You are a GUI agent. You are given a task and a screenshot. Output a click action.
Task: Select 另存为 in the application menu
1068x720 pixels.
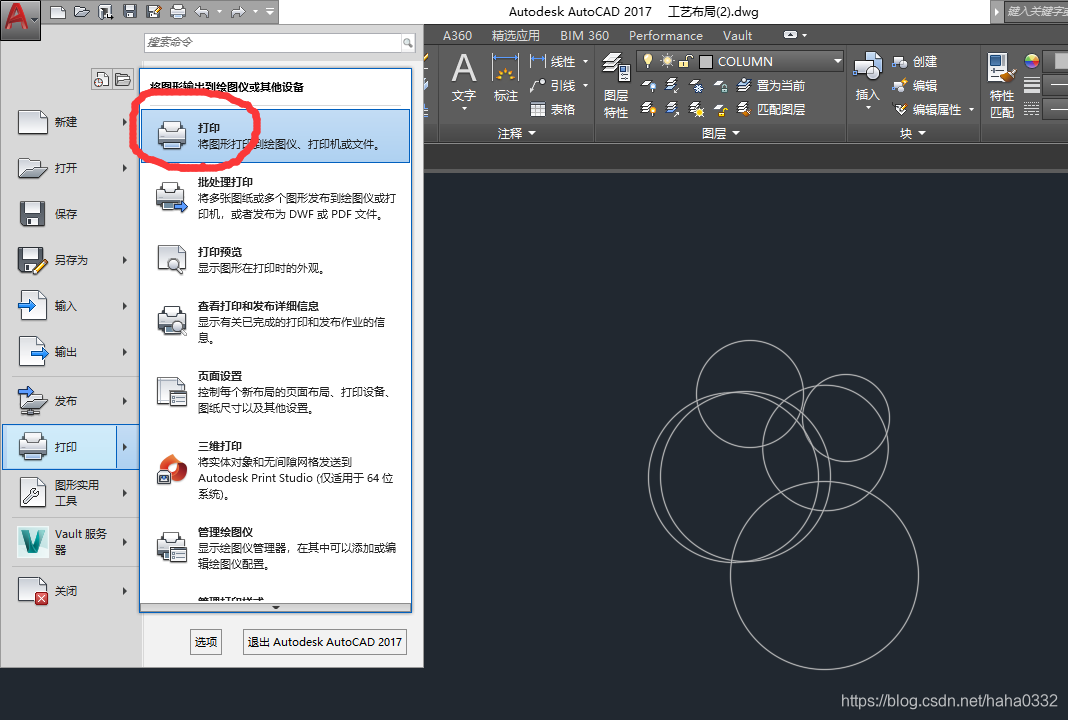coord(72,260)
